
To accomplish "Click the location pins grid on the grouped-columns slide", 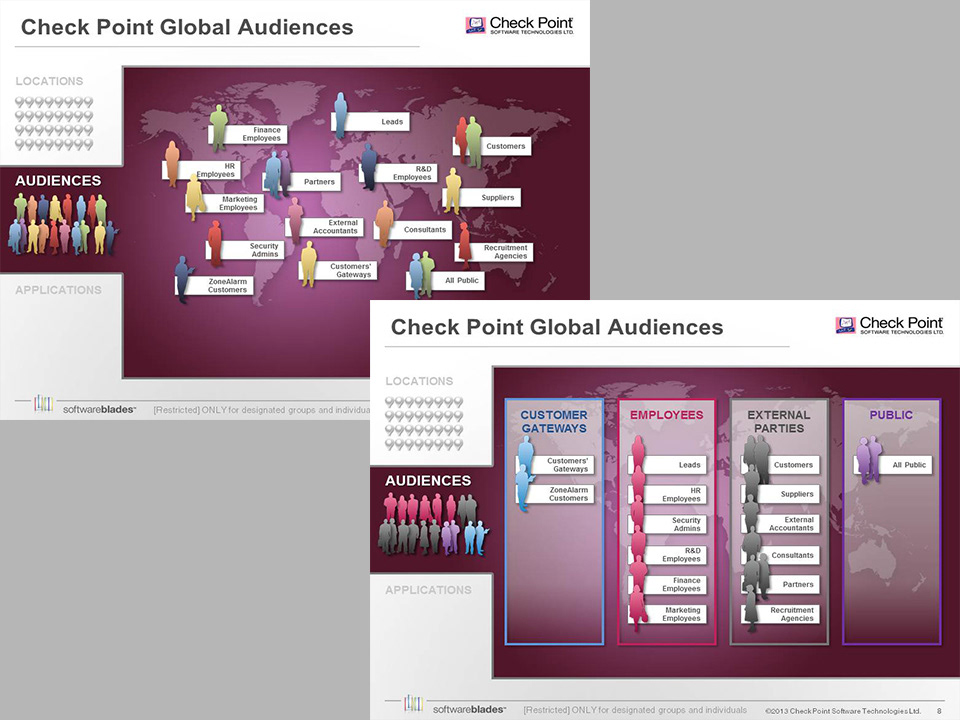I will tap(424, 423).
